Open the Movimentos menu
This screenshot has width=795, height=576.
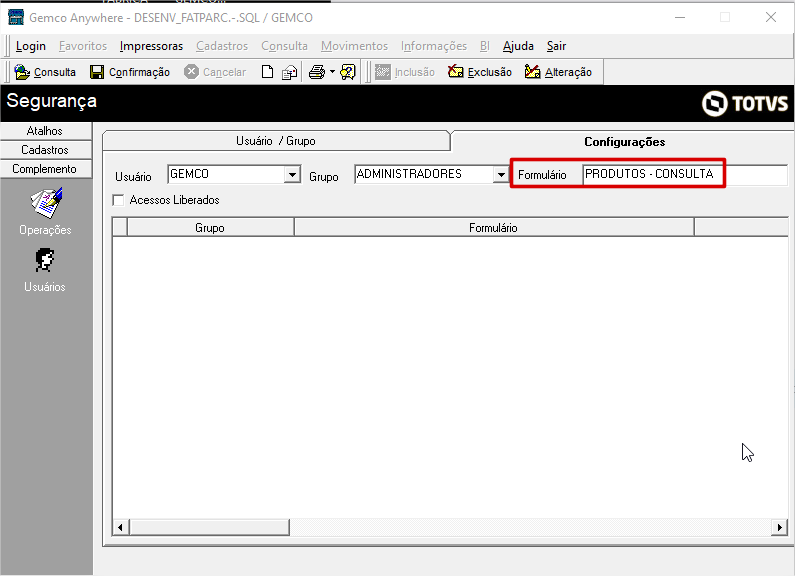[x=354, y=46]
